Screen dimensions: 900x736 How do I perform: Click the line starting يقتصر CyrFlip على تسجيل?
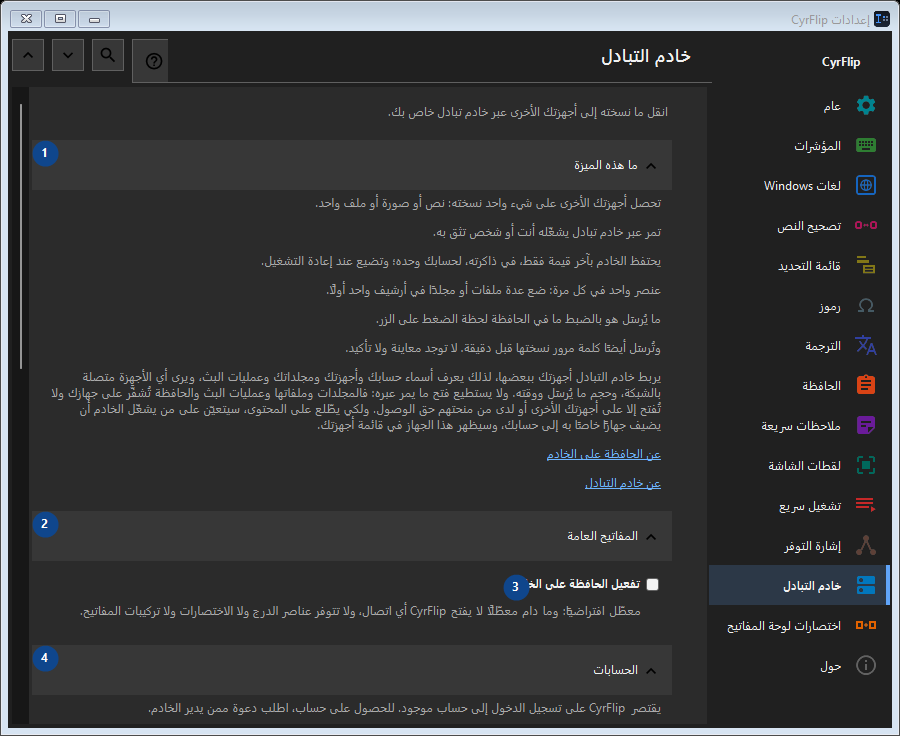404,708
